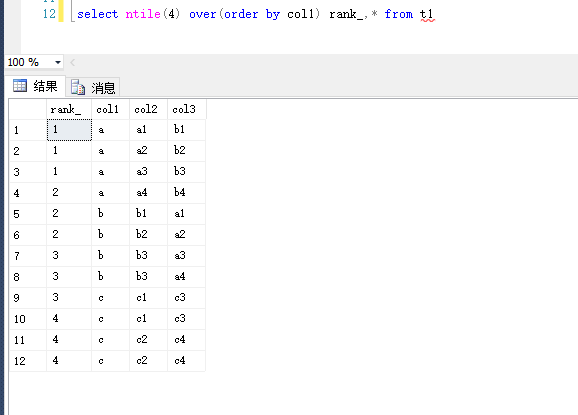The width and height of the screenshot is (578, 415).
Task: Click the rank_ alias in the query
Action: pyautogui.click(x=346, y=14)
